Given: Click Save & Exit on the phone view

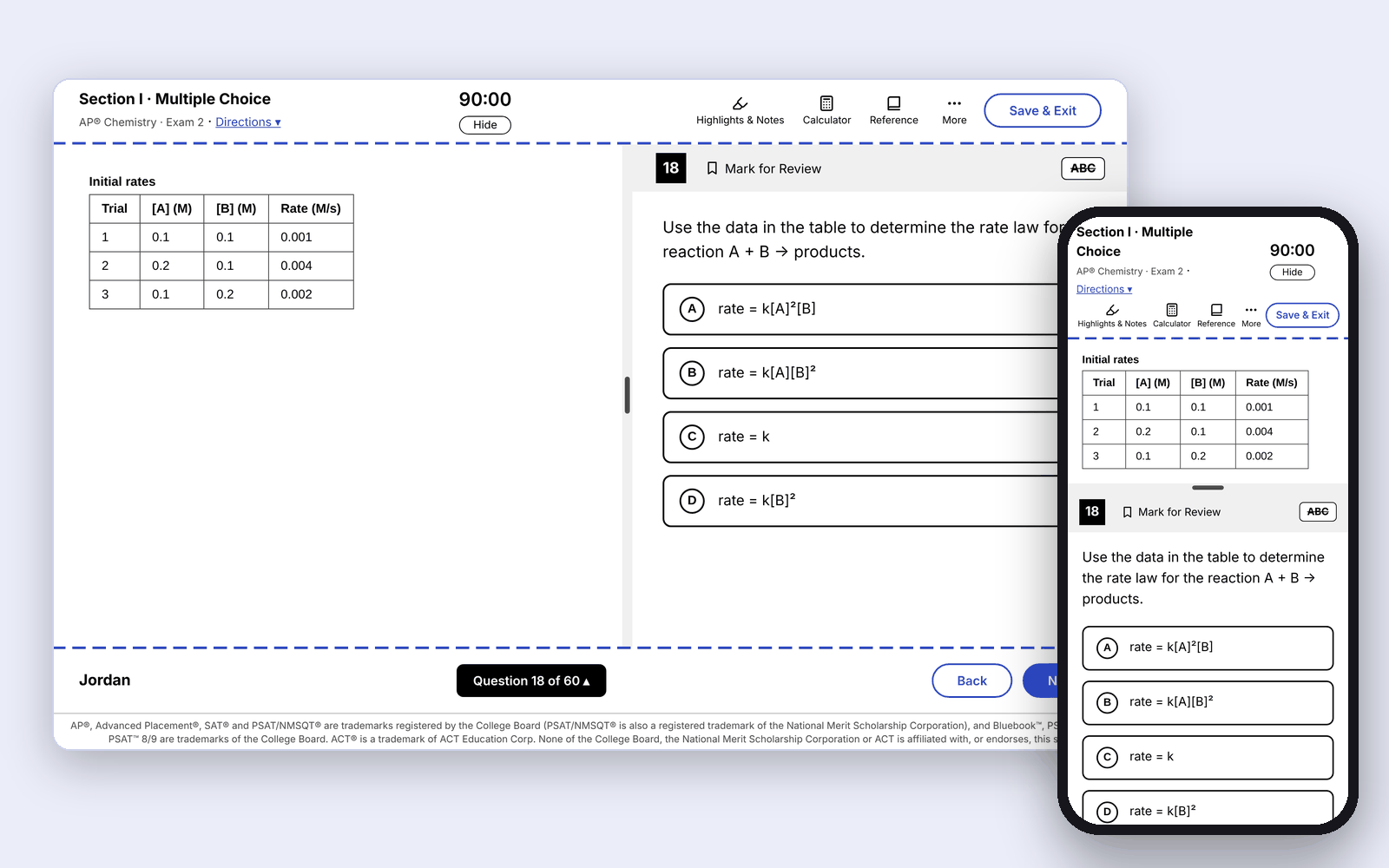Looking at the screenshot, I should coord(1302,315).
